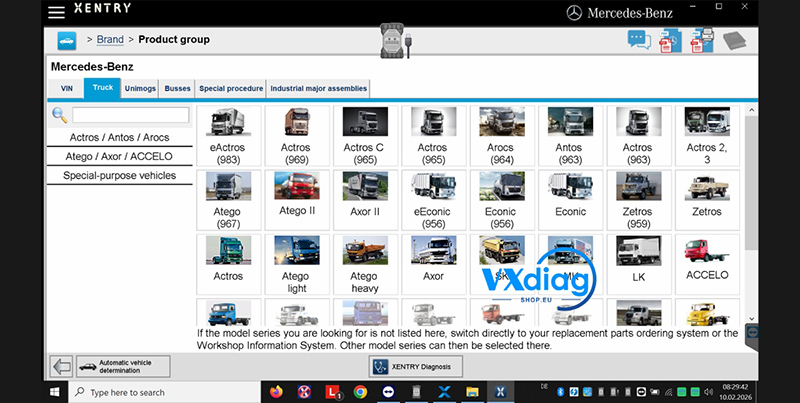Select the Actros 2, 3 tile

pos(707,136)
